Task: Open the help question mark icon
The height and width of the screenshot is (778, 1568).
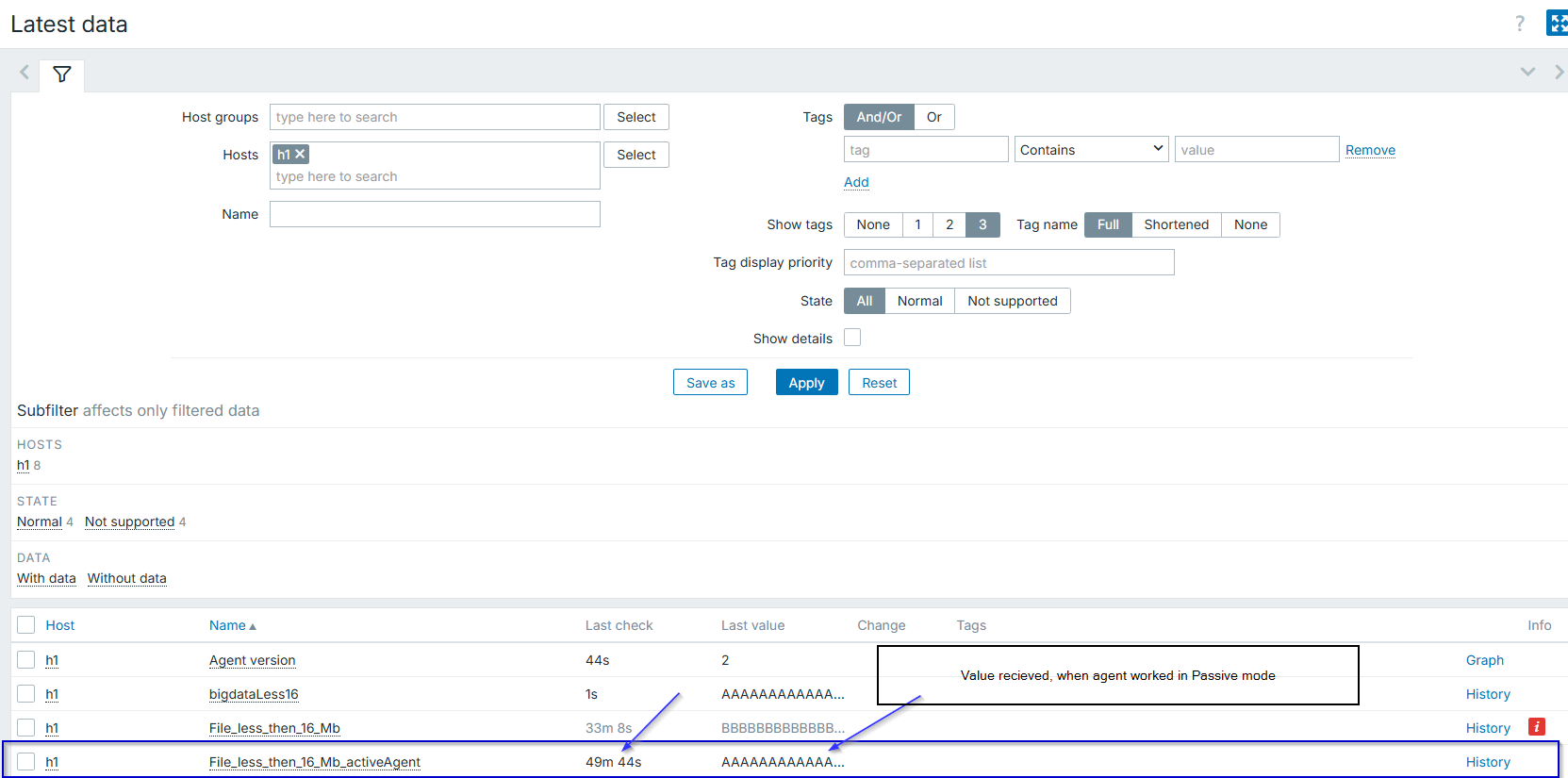Action: pyautogui.click(x=1519, y=24)
